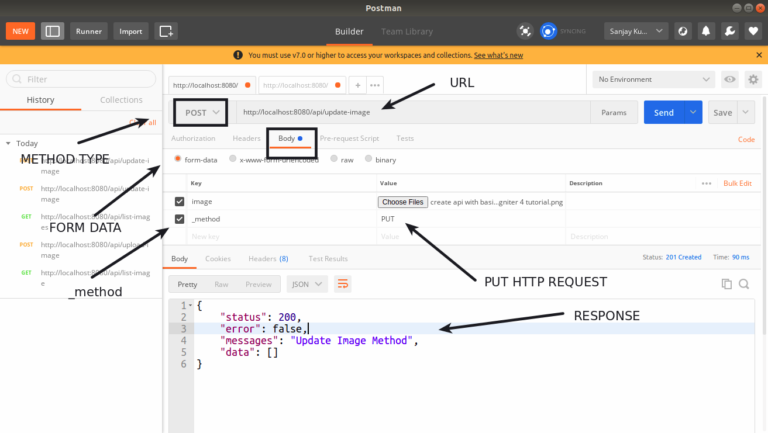This screenshot has width=768, height=433.
Task: Open a new window with plus icon
Action: 166,31
